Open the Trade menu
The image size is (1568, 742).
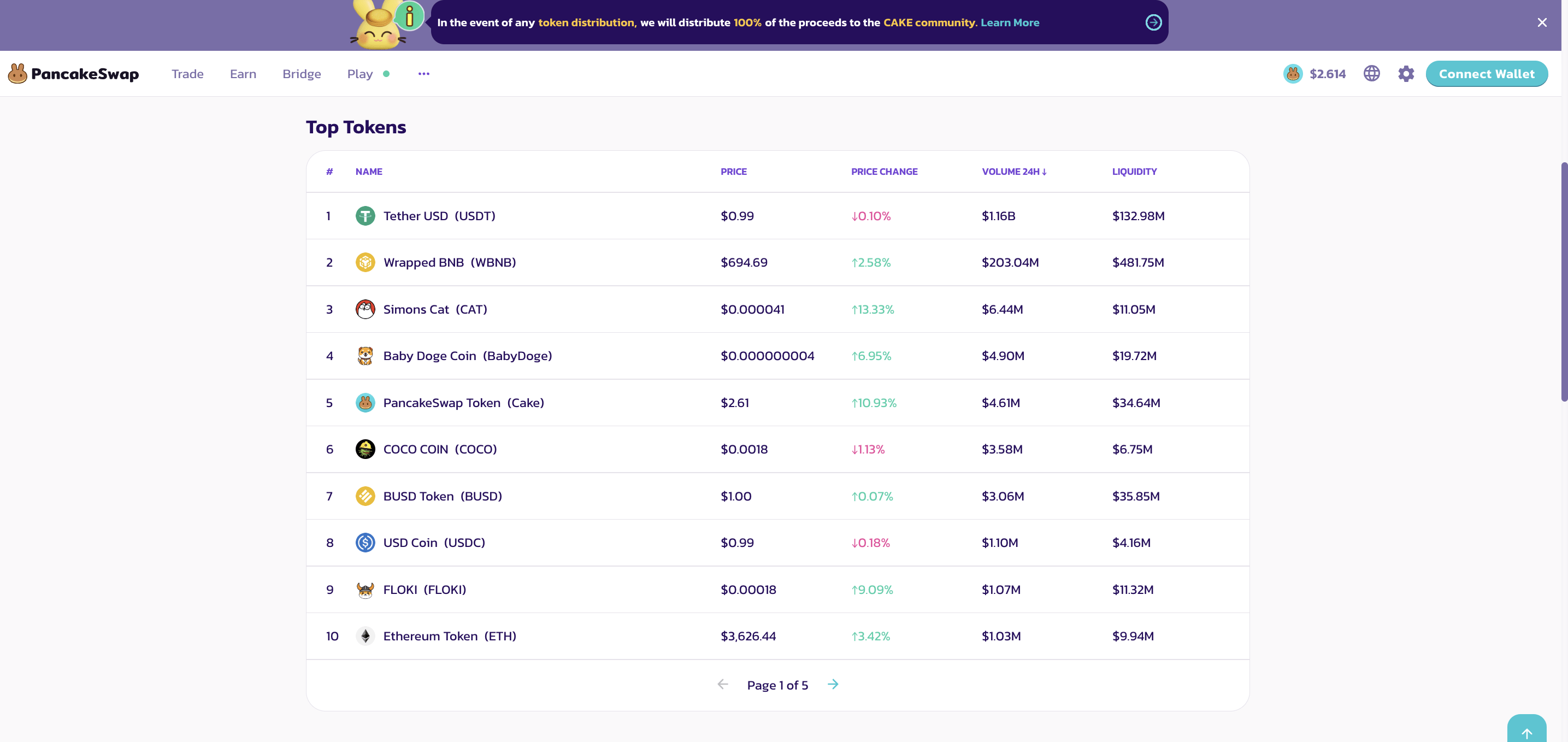[187, 74]
